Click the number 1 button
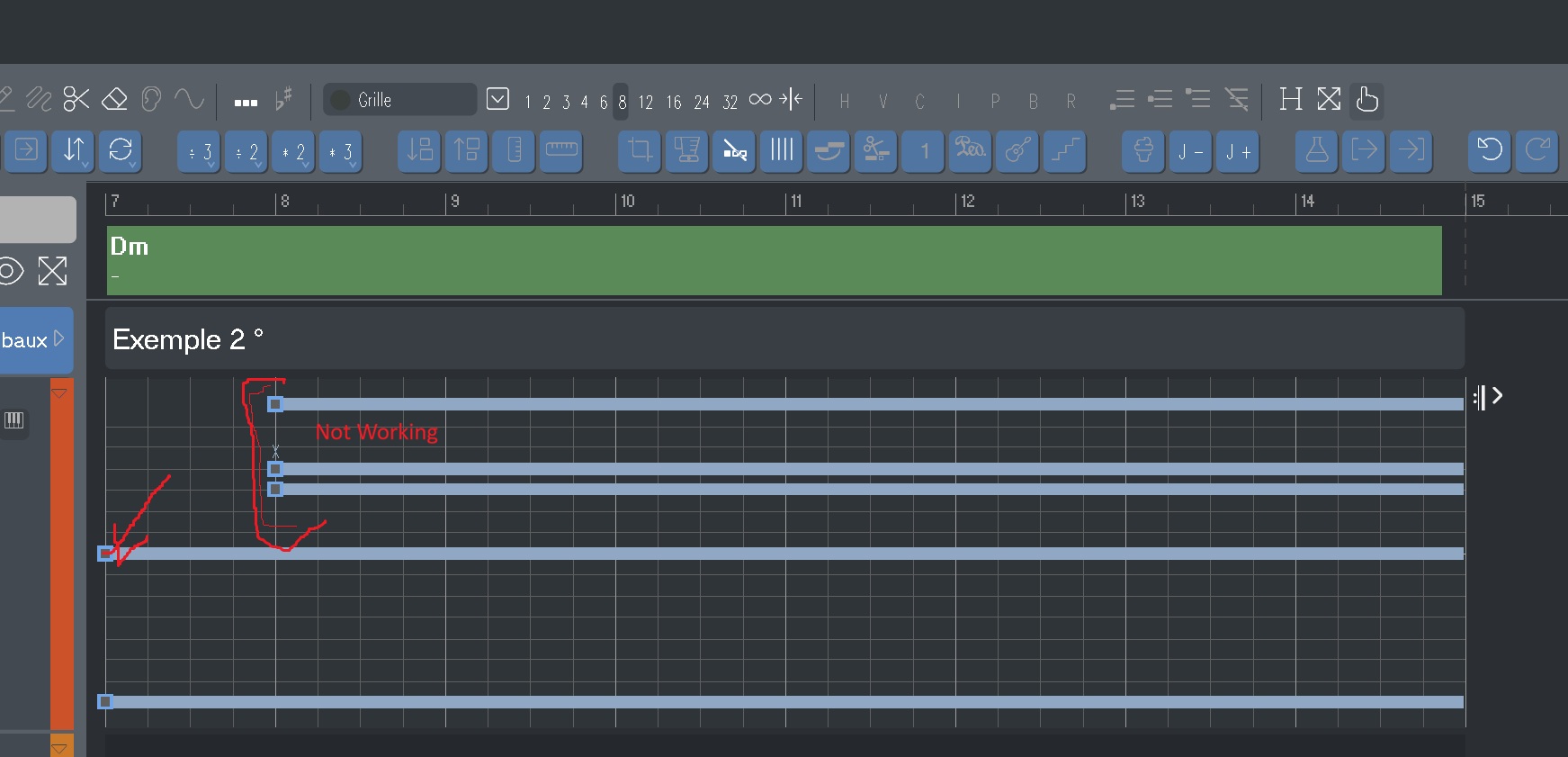This screenshot has width=1568, height=757. 923,150
